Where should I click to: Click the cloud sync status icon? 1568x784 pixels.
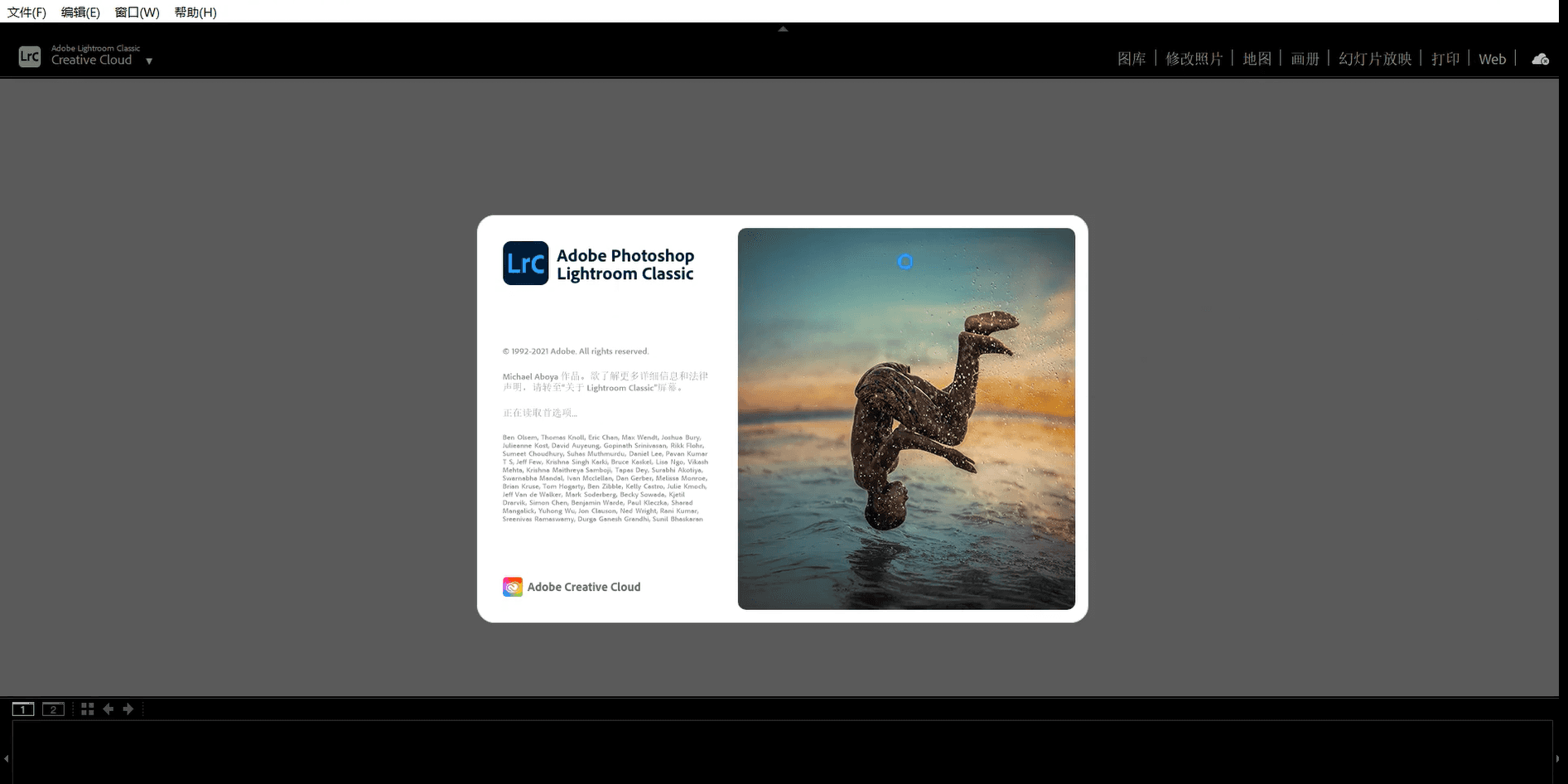click(1540, 59)
